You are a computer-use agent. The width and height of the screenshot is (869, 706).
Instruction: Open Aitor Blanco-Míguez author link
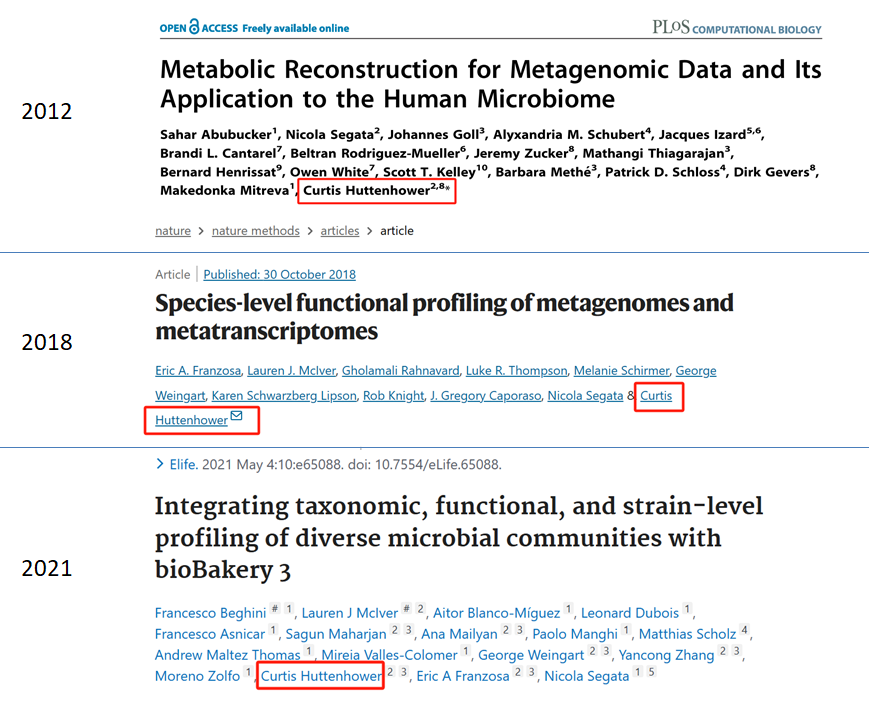pos(497,613)
